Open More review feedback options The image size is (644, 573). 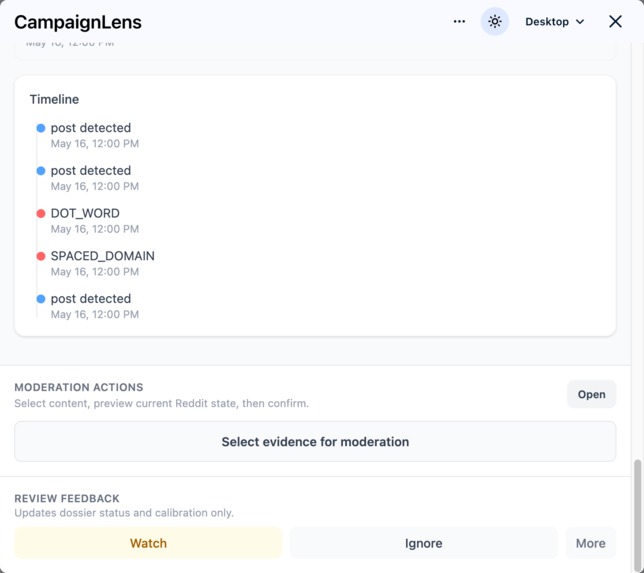click(x=590, y=543)
